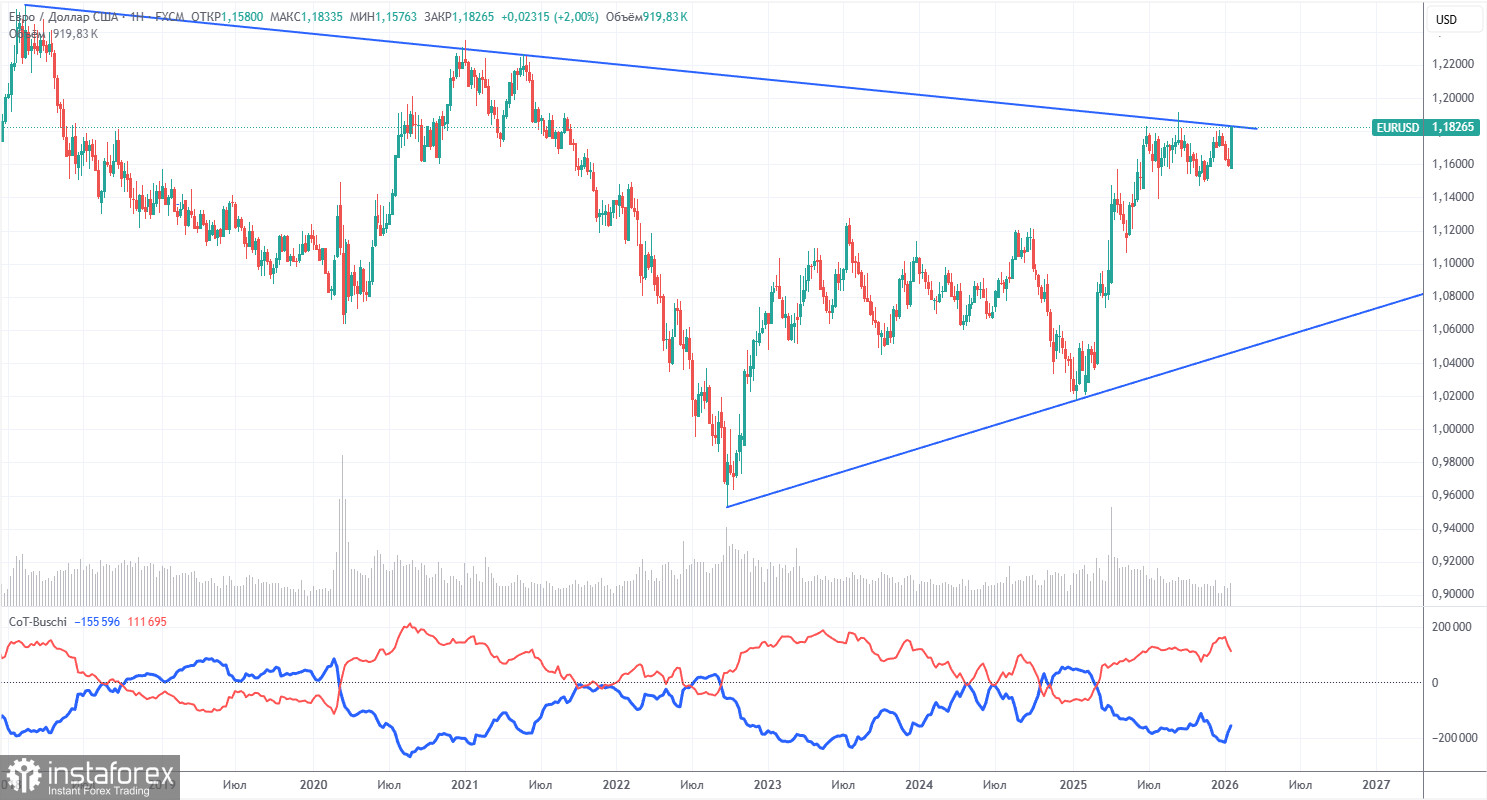
Task: Expand the percent change +2,00% display
Action: (x=575, y=17)
